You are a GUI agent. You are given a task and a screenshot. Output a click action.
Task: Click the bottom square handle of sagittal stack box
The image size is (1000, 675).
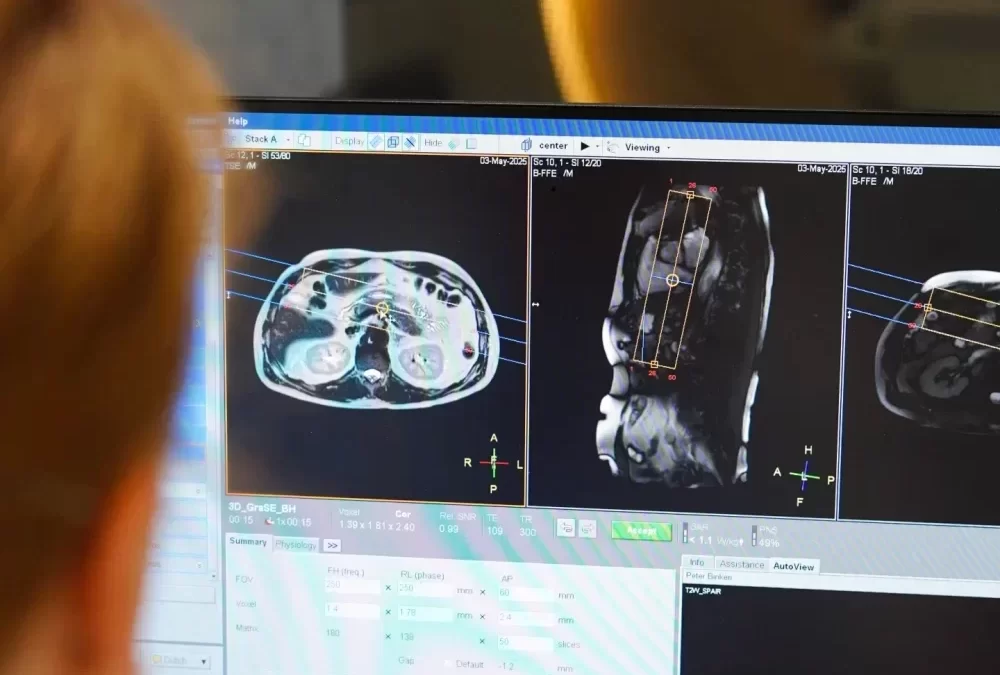(x=654, y=364)
